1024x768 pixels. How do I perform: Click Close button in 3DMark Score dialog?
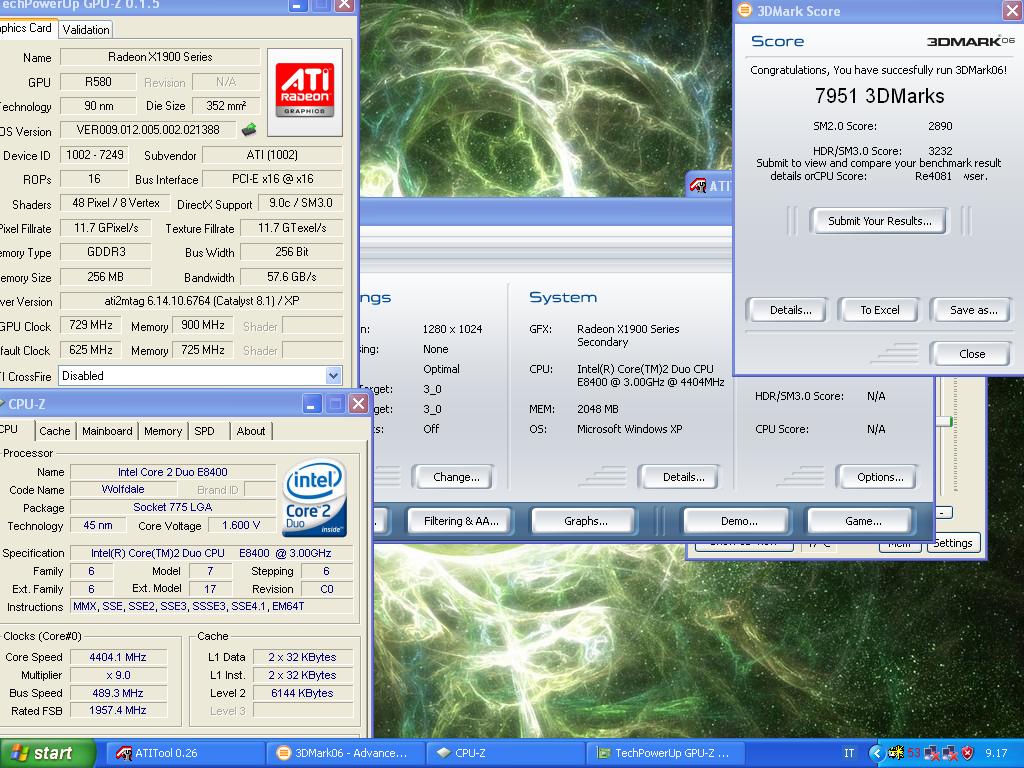[x=972, y=354]
